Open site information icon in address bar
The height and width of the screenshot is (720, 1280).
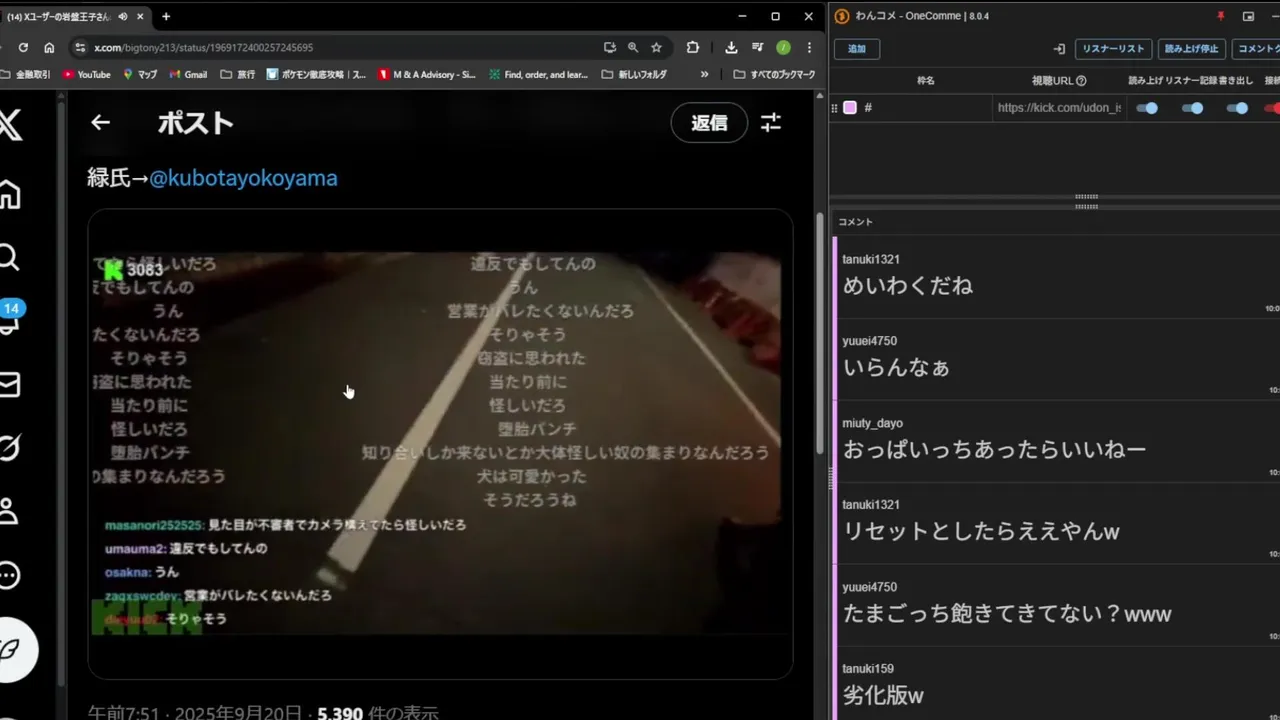tap(80, 47)
